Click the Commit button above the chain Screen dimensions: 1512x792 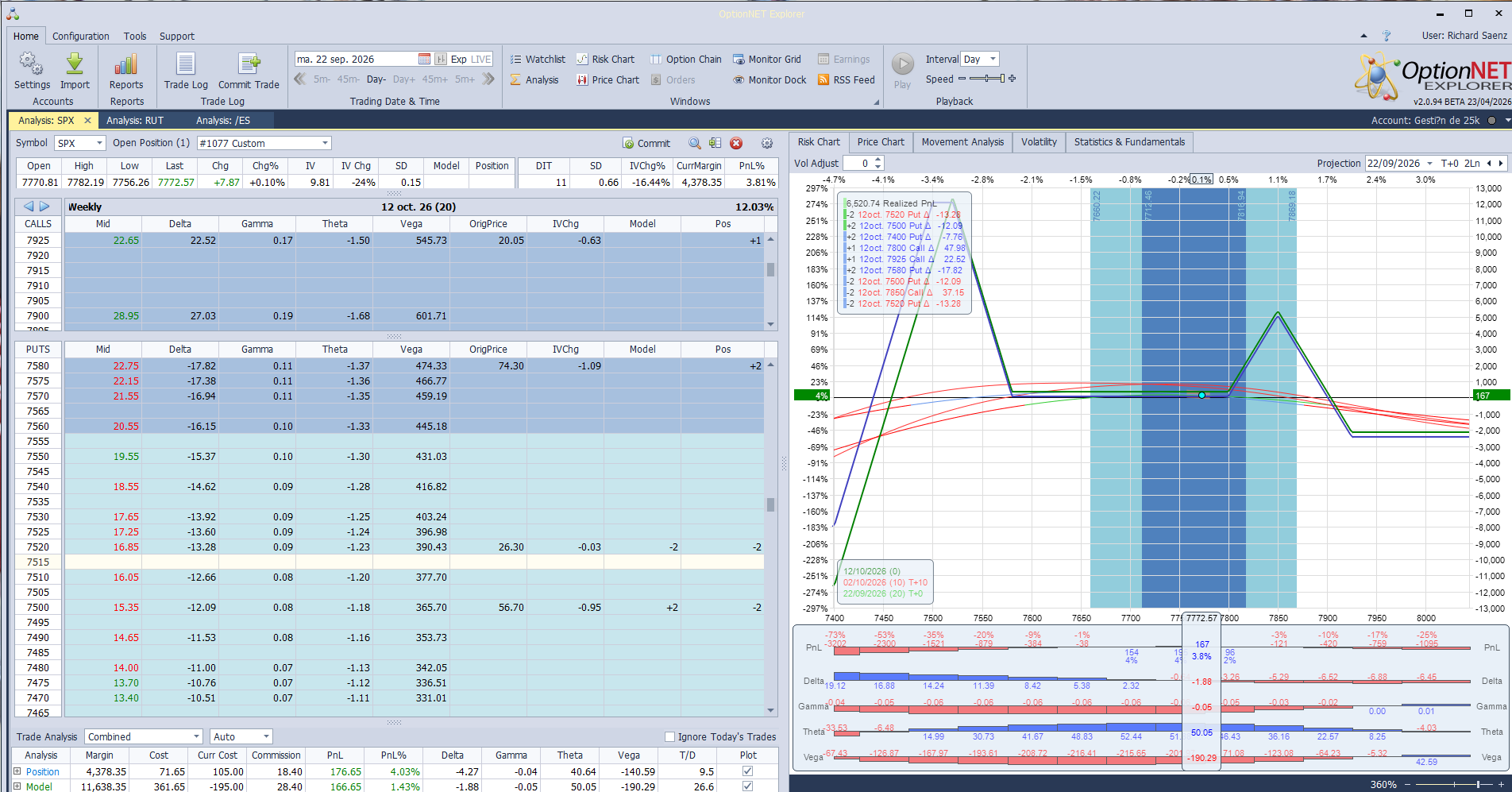[x=646, y=143]
